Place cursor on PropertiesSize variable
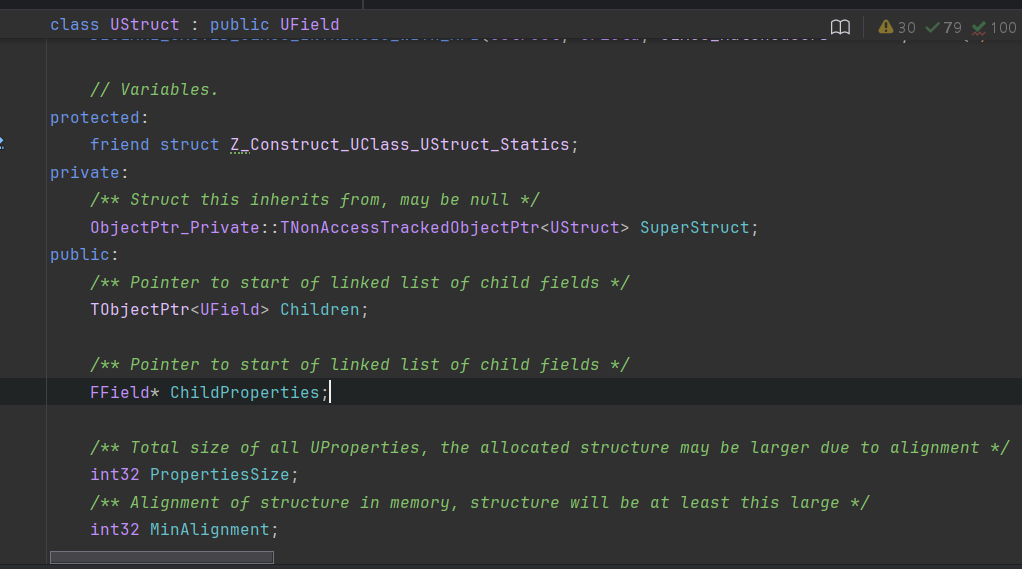This screenshot has width=1022, height=569. [220, 474]
